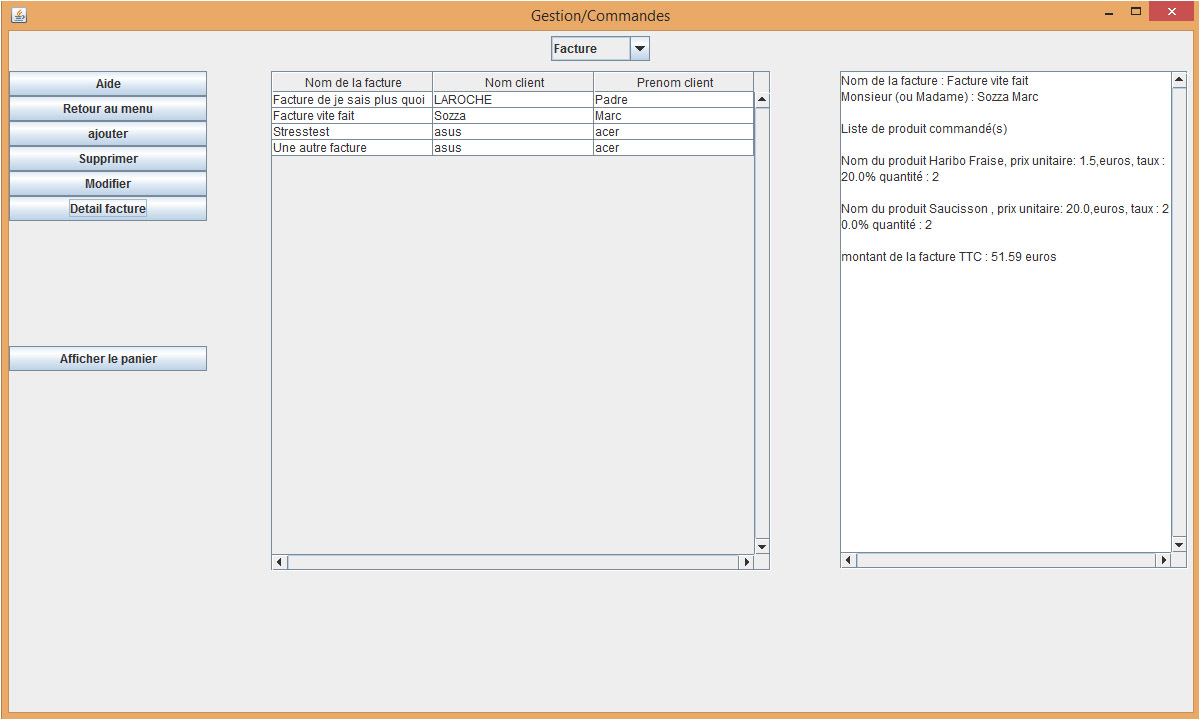Open the Facture dropdown arrow
This screenshot has height=720, width=1200.
coord(639,49)
